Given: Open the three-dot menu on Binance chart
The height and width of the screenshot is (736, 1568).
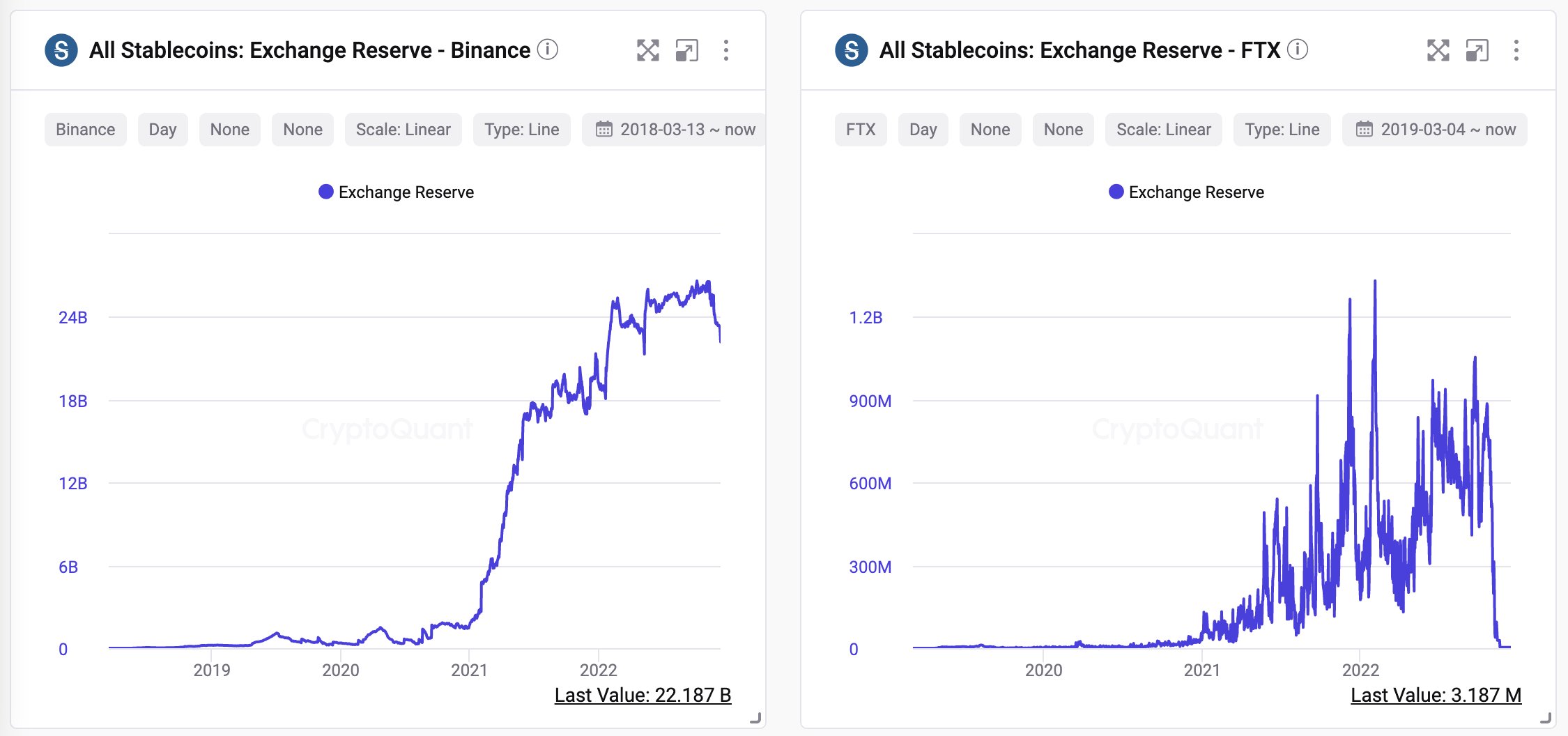Looking at the screenshot, I should click(728, 50).
